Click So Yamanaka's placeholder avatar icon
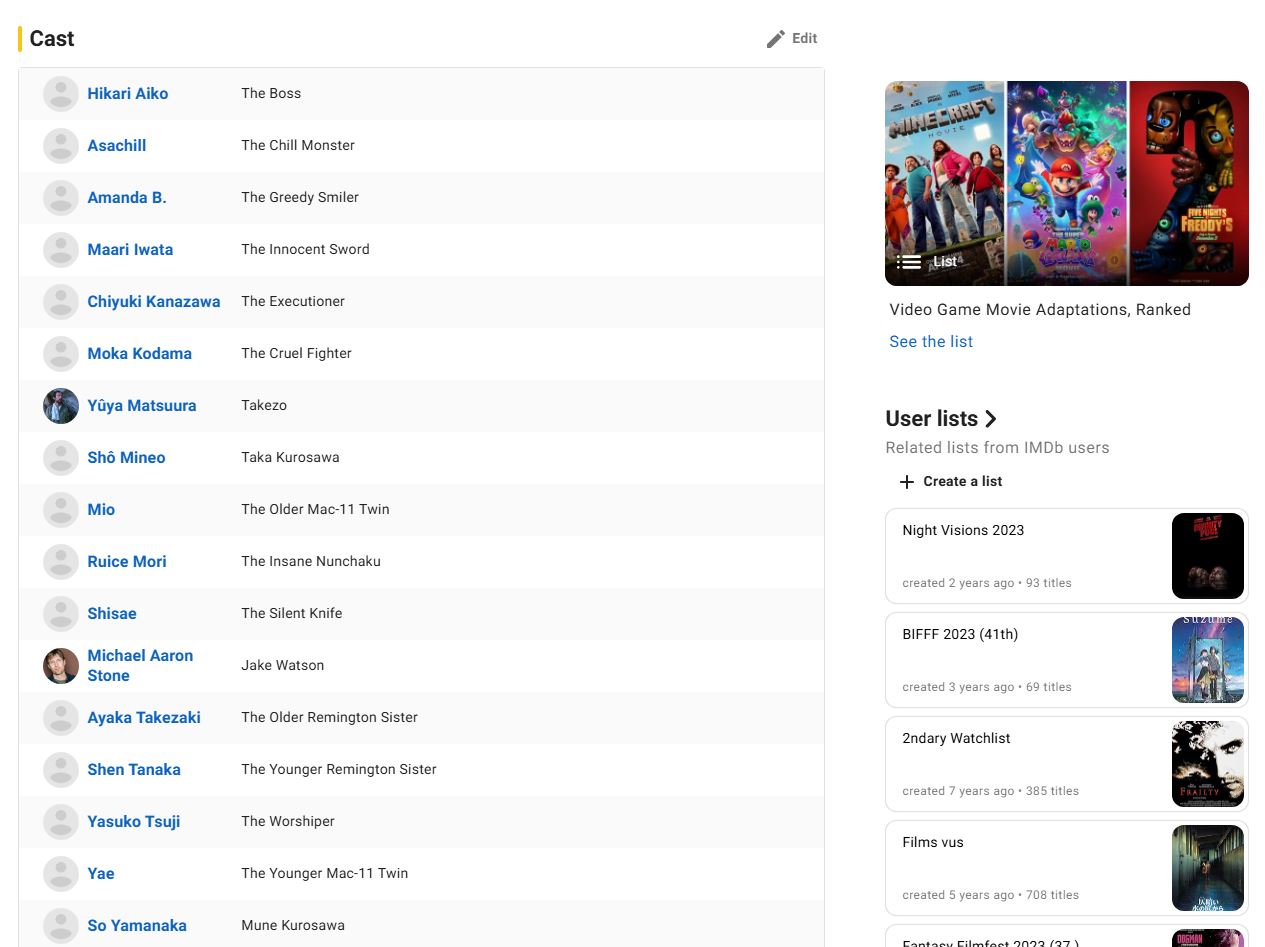The width and height of the screenshot is (1265, 947). [61, 925]
